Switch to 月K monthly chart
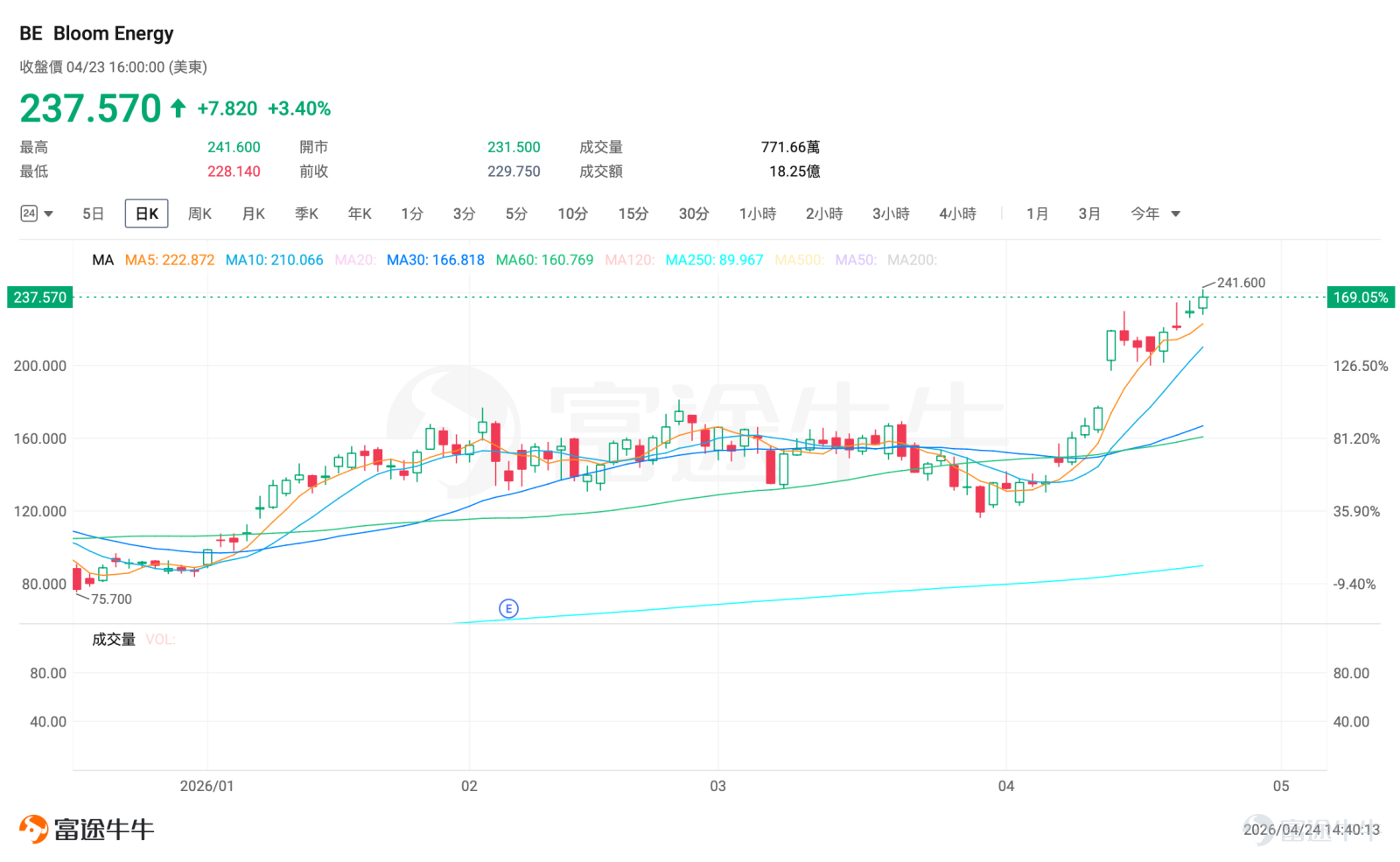 pos(253,214)
